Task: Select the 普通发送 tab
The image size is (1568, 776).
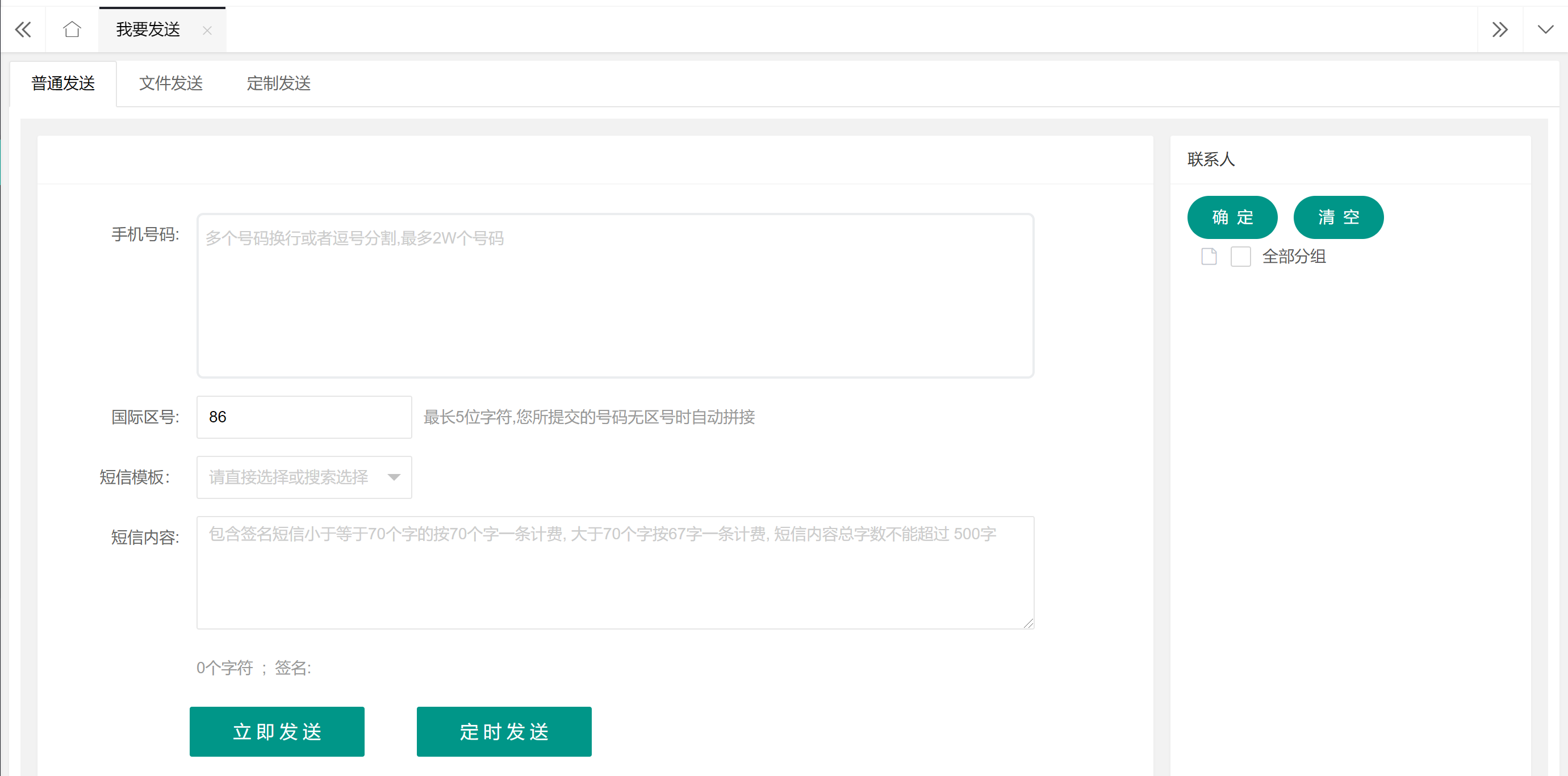Action: pos(62,83)
